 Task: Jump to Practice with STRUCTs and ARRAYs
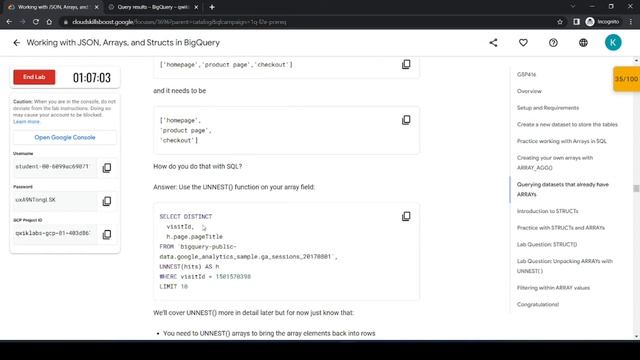[x=560, y=228]
